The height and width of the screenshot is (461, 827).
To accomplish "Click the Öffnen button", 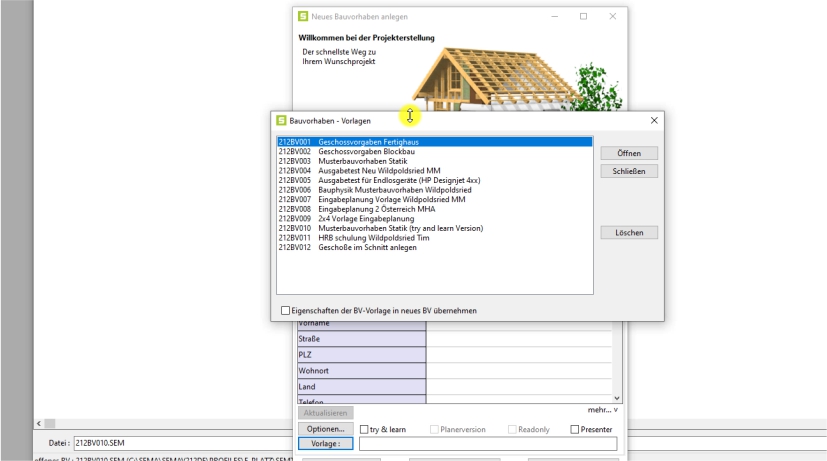I will [629, 153].
